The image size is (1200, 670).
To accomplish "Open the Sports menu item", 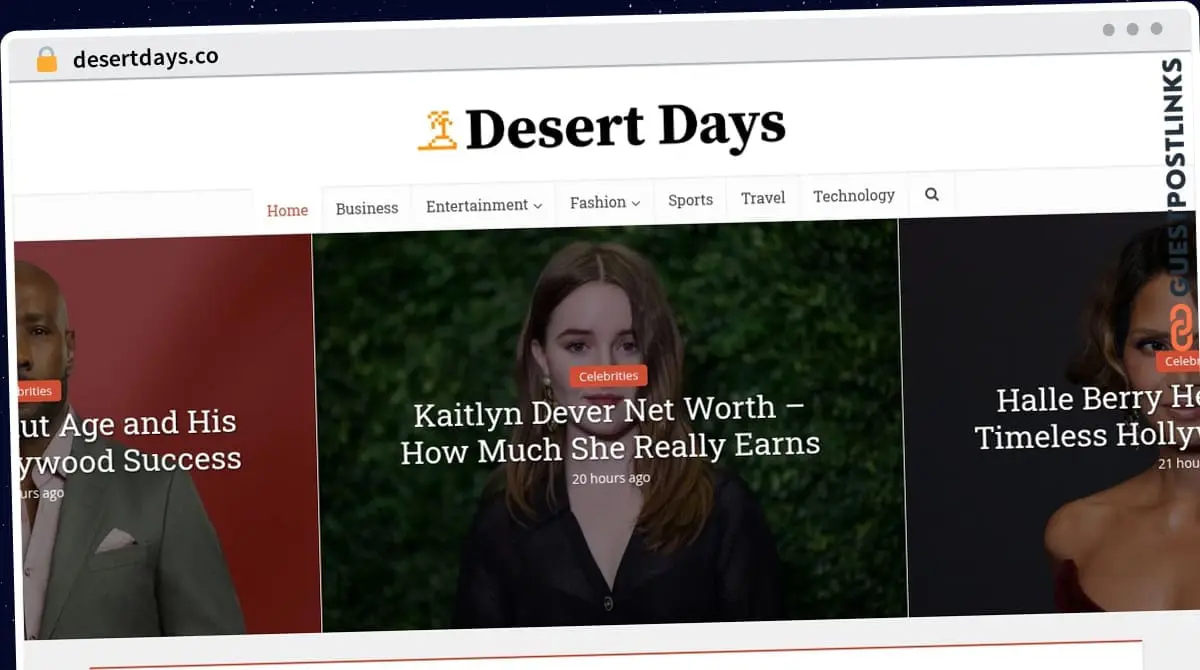I will 690,200.
